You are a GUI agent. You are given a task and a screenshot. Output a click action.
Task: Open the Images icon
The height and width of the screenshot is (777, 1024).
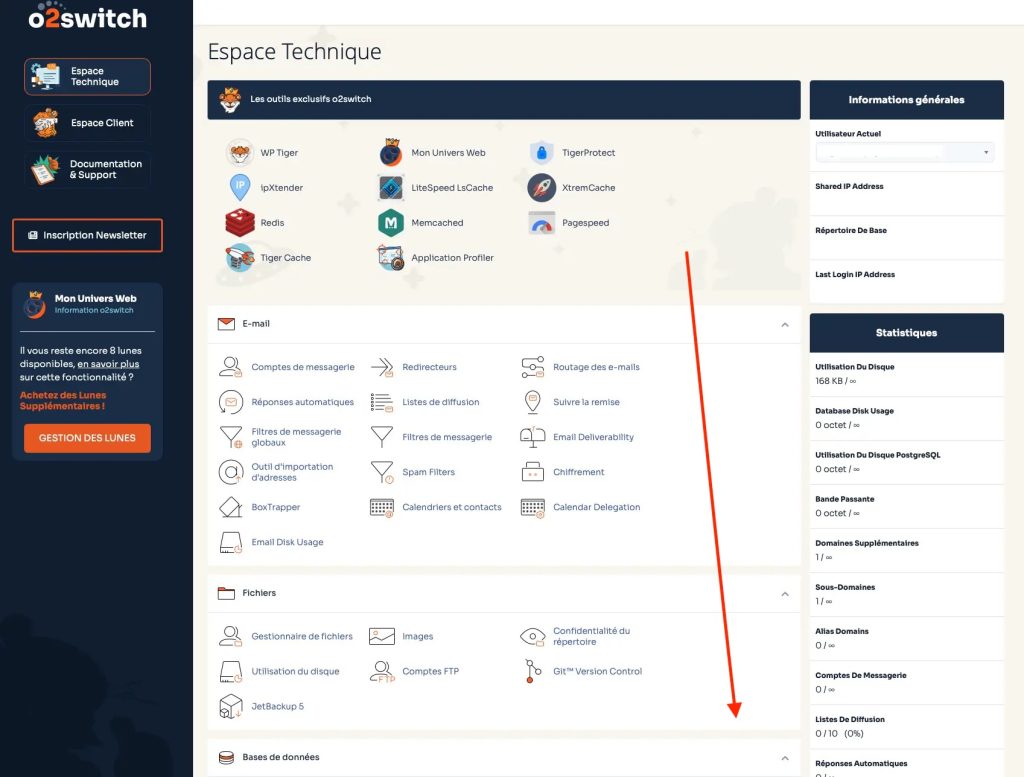[381, 637]
